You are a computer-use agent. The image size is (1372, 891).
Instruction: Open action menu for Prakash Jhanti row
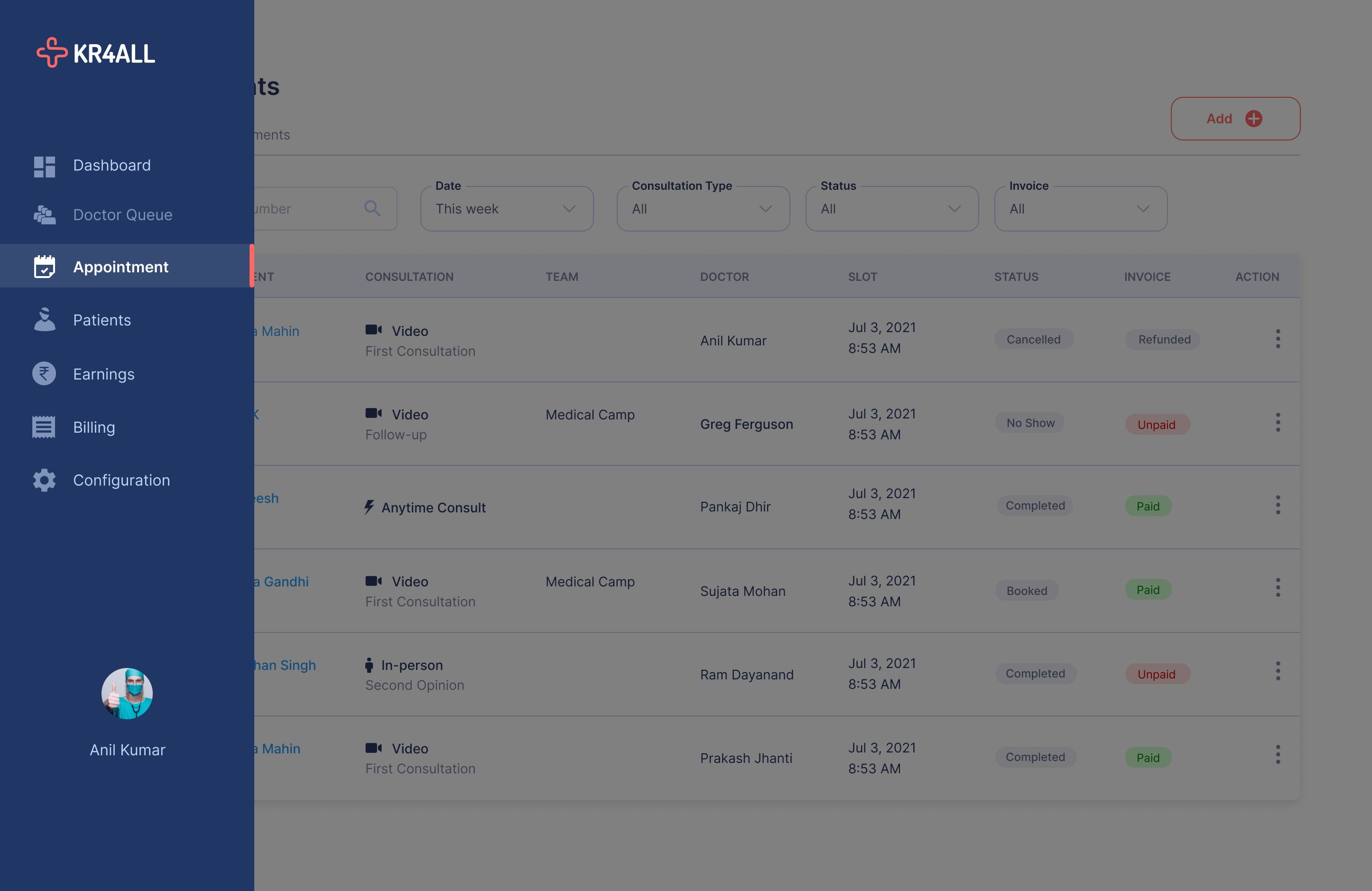coord(1278,754)
